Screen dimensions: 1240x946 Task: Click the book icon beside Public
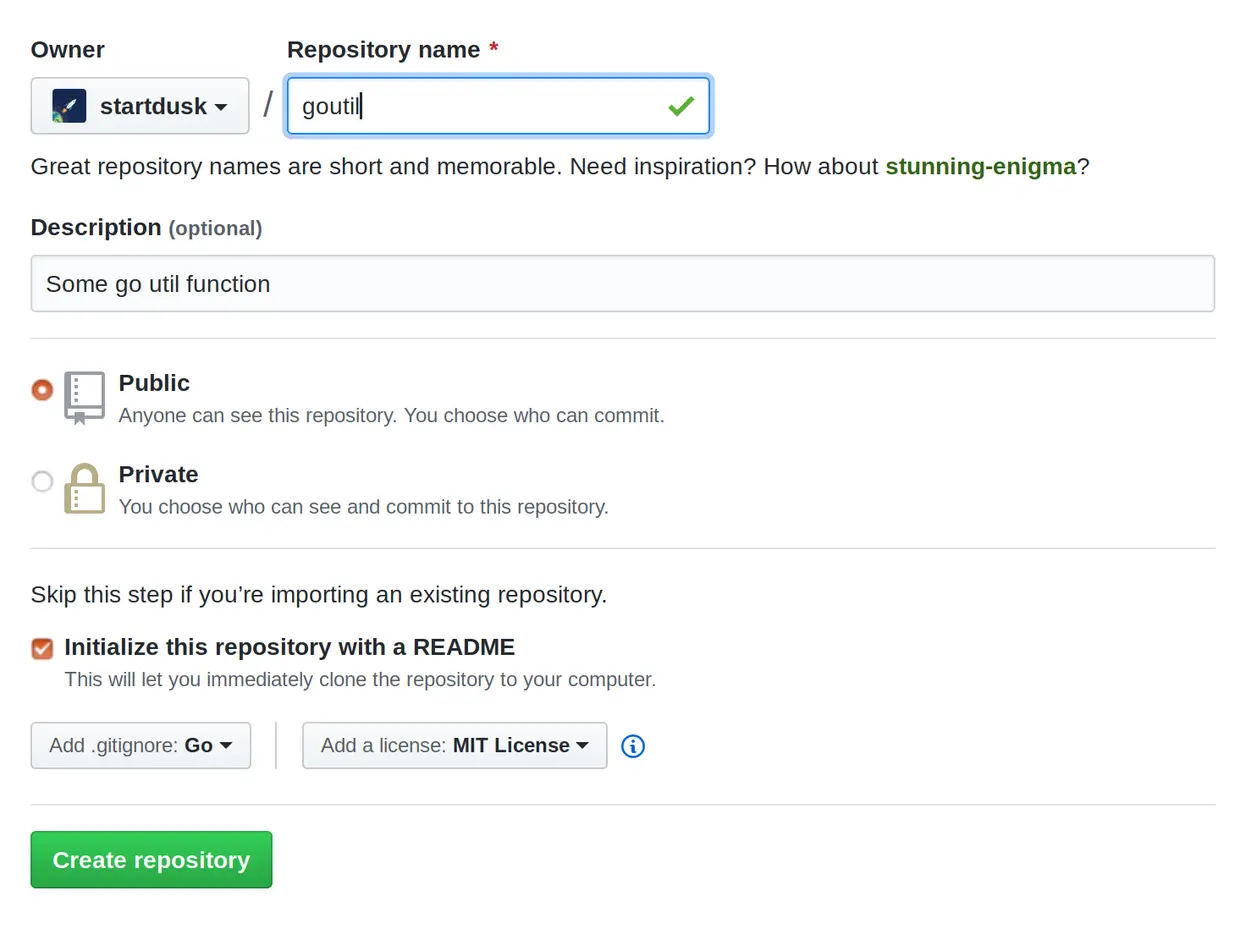click(x=84, y=397)
